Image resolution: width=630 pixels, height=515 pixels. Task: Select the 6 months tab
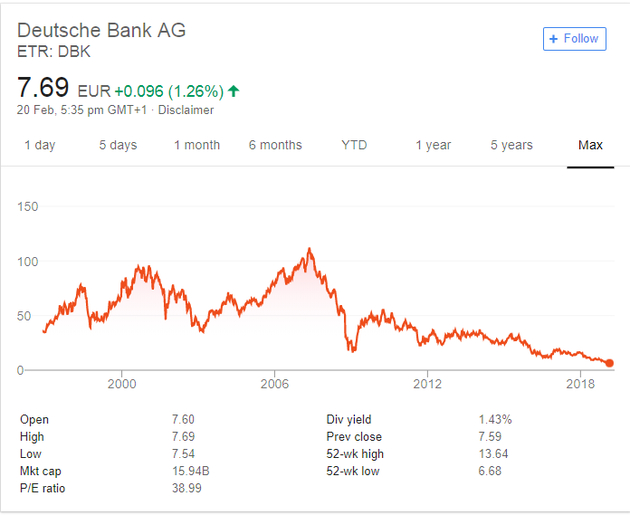pos(275,145)
